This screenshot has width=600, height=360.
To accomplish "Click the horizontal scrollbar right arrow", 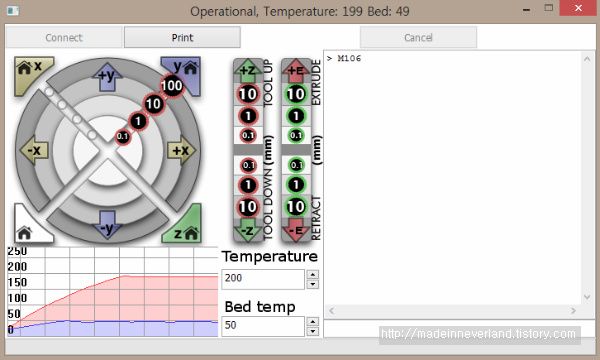I will (x=573, y=311).
